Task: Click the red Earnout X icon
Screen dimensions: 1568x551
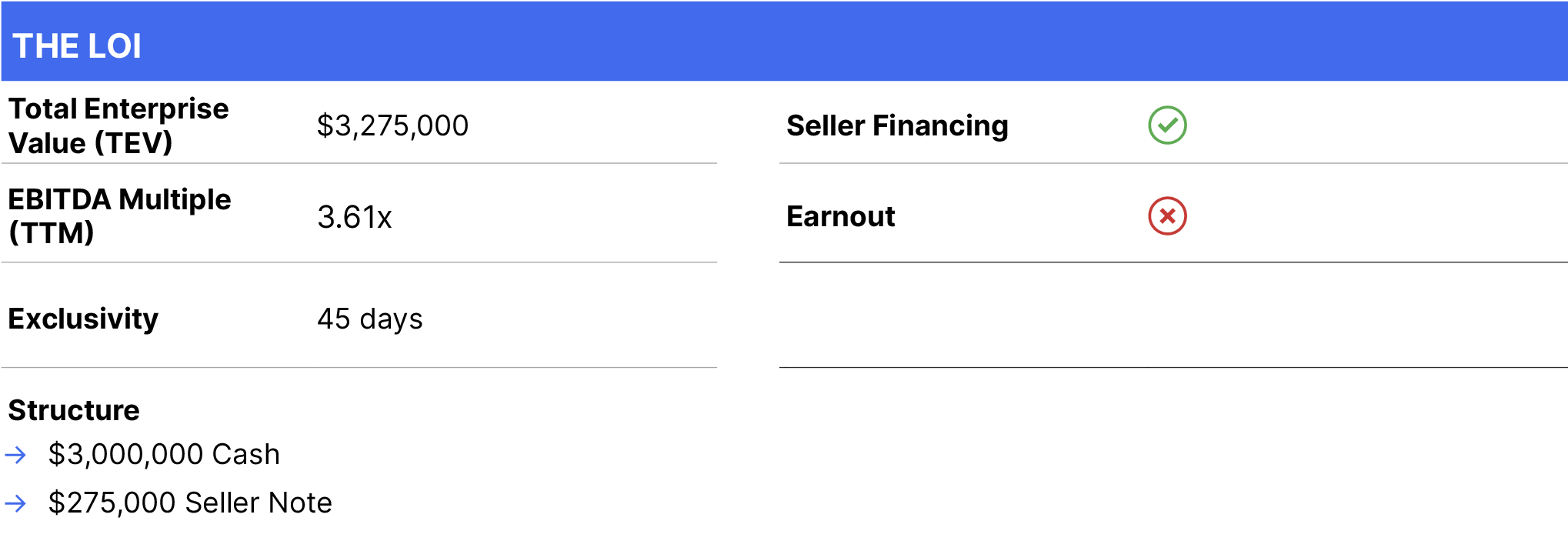Action: (x=1167, y=216)
